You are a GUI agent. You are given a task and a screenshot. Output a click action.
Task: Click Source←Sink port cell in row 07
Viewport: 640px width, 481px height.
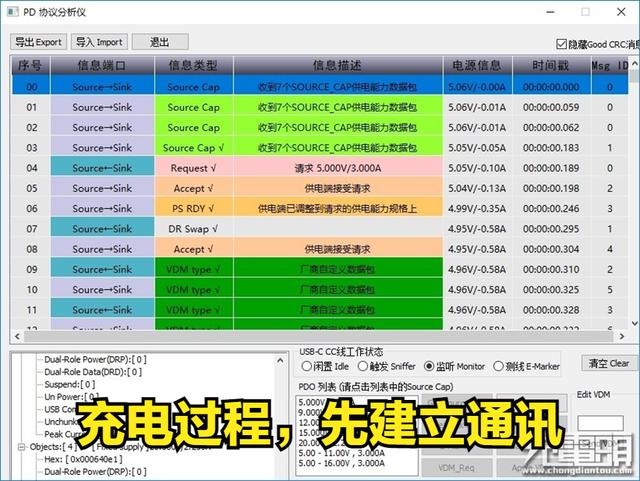coord(102,229)
